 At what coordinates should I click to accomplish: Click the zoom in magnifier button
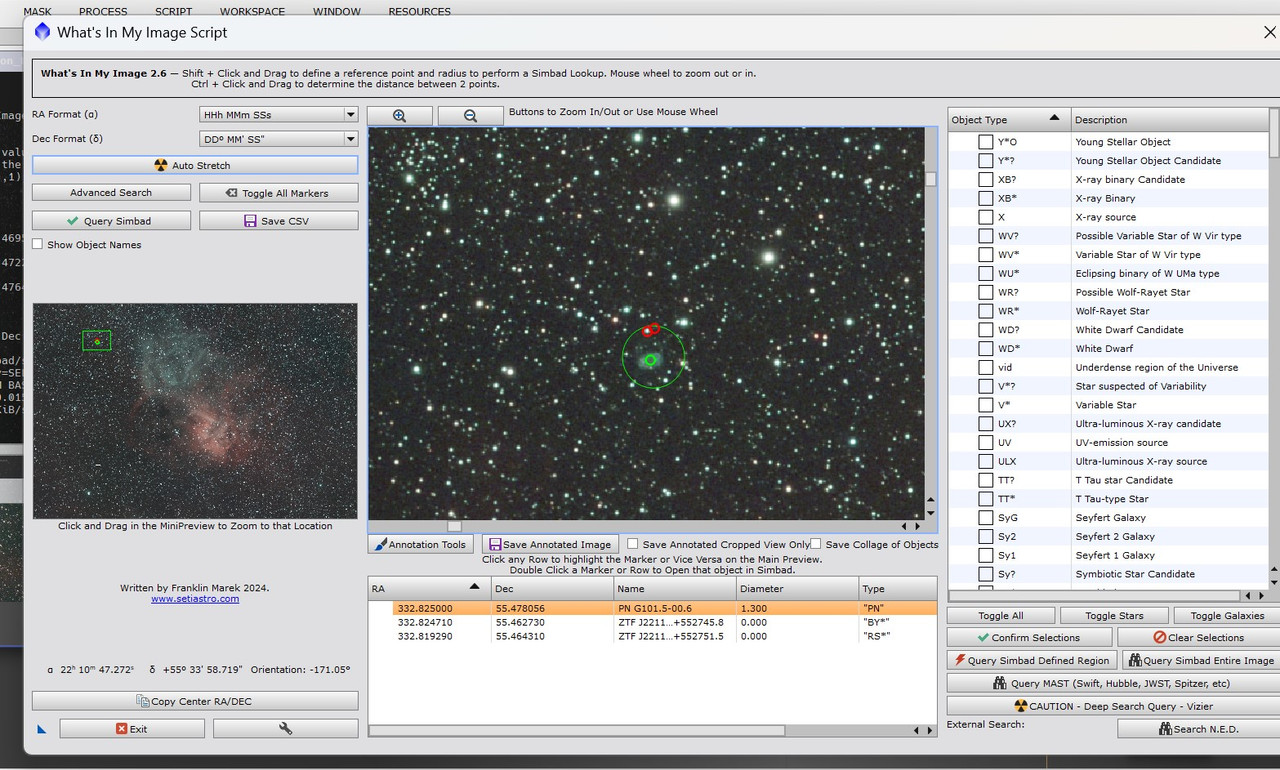pyautogui.click(x=400, y=116)
